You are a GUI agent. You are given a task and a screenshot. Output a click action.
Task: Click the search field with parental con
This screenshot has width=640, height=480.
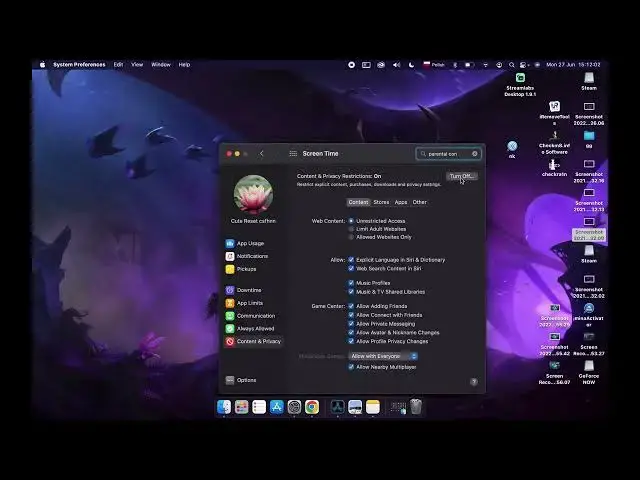click(x=449, y=154)
